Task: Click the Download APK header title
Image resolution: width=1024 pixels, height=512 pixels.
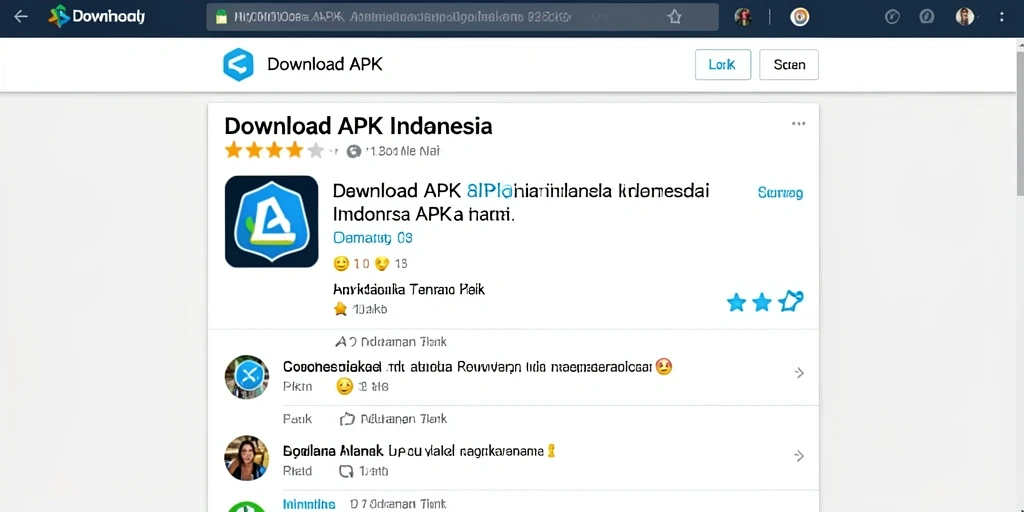Action: tap(325, 64)
